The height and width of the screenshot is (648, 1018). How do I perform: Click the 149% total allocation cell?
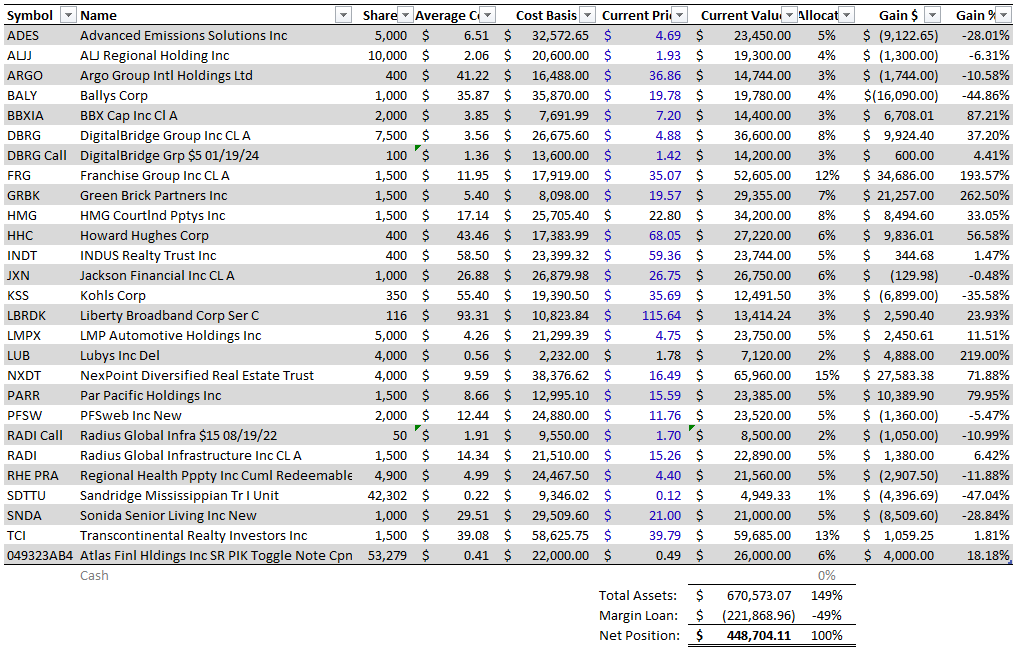[x=826, y=595]
